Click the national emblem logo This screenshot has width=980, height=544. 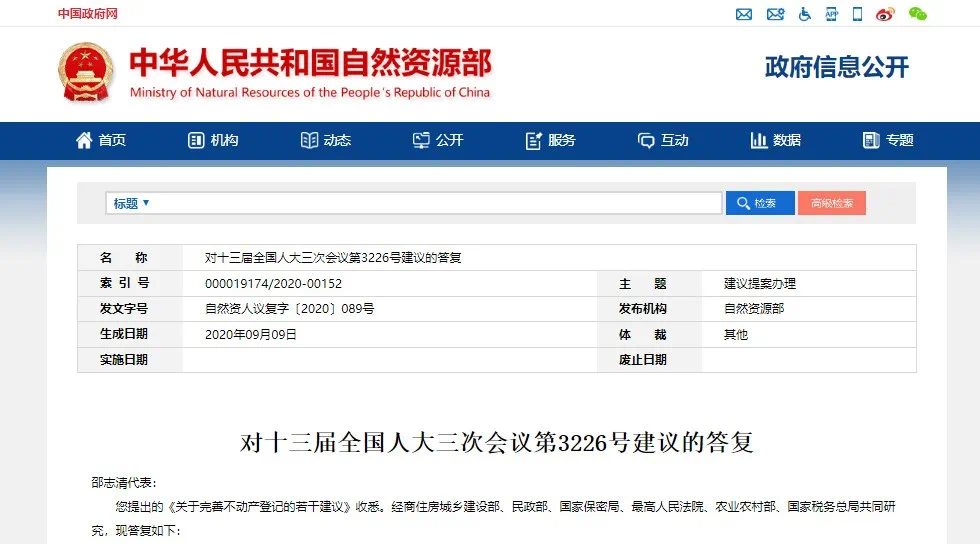86,73
